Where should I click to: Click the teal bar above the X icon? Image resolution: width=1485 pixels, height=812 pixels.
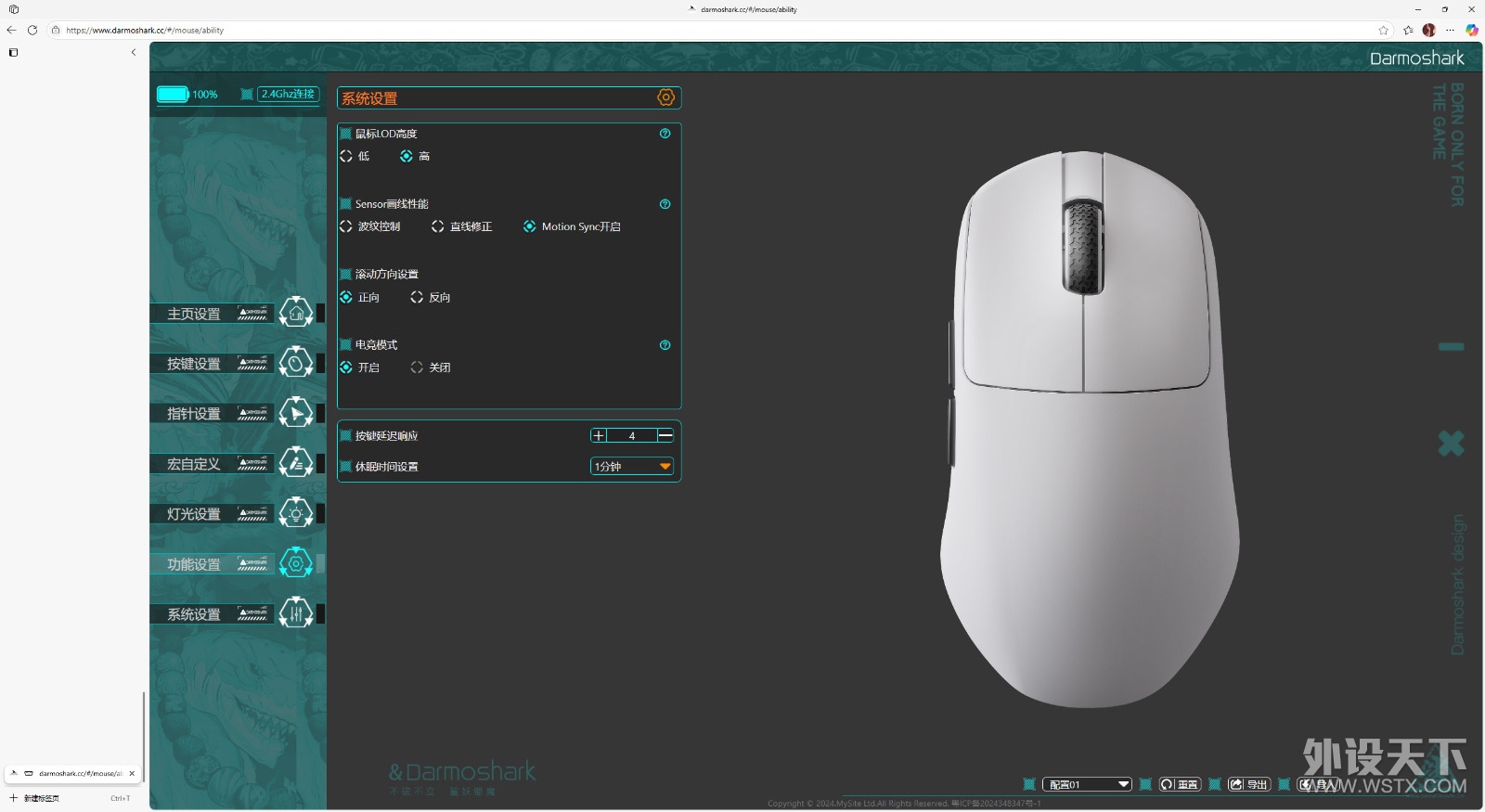[x=1452, y=346]
